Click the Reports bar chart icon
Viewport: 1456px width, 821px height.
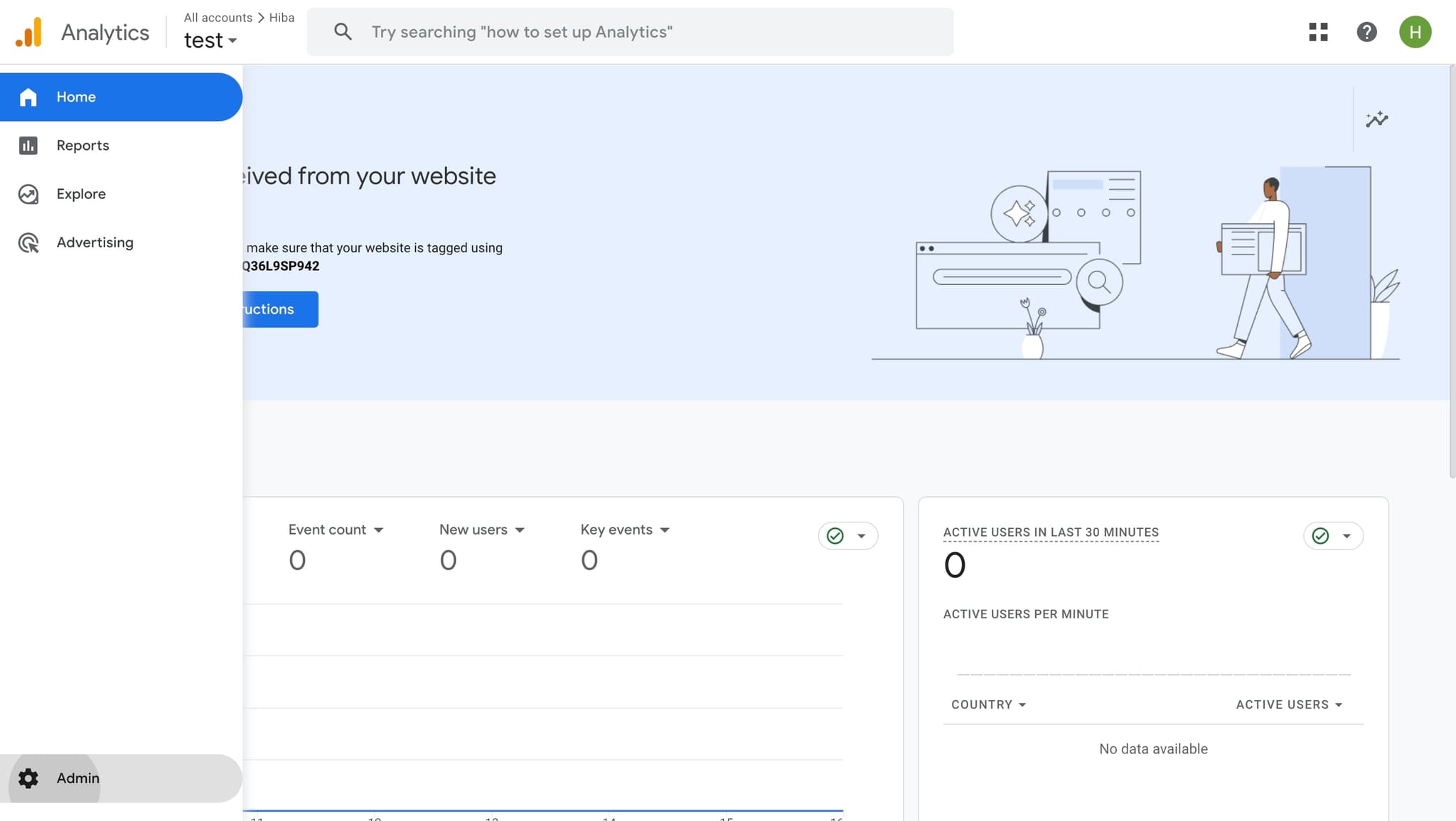(x=28, y=146)
